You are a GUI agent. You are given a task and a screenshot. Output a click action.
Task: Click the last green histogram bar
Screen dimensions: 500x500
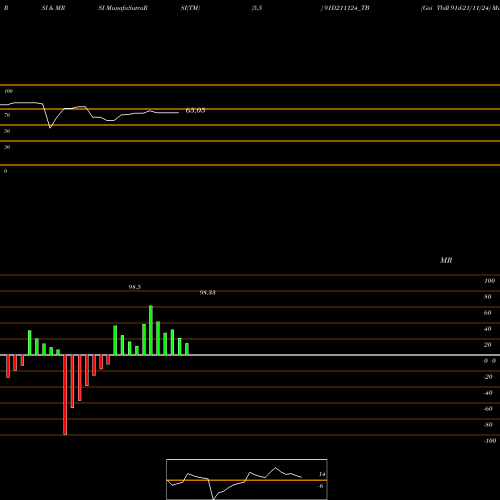tap(187, 349)
